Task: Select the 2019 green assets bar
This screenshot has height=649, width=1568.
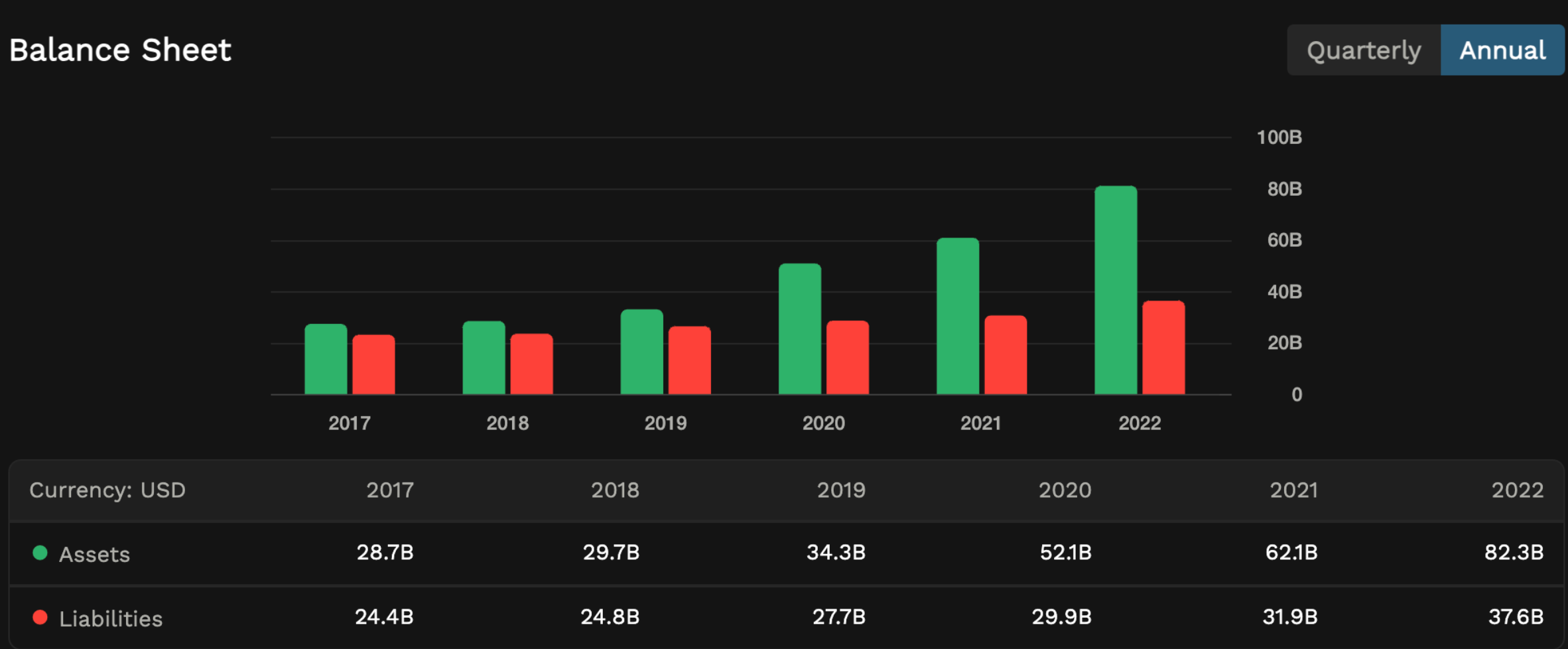Action: tap(642, 352)
